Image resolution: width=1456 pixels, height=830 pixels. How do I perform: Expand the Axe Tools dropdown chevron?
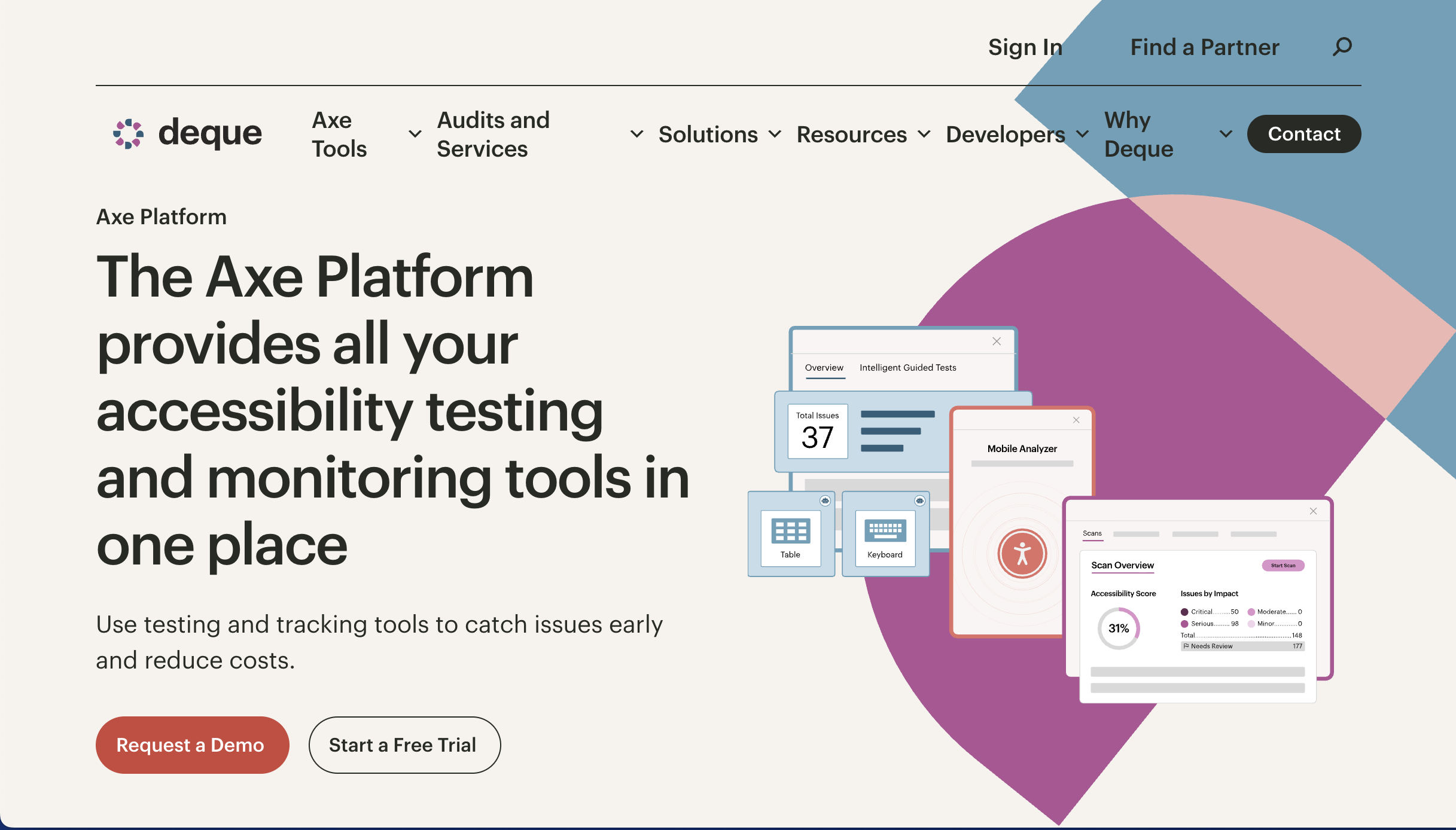tap(415, 134)
